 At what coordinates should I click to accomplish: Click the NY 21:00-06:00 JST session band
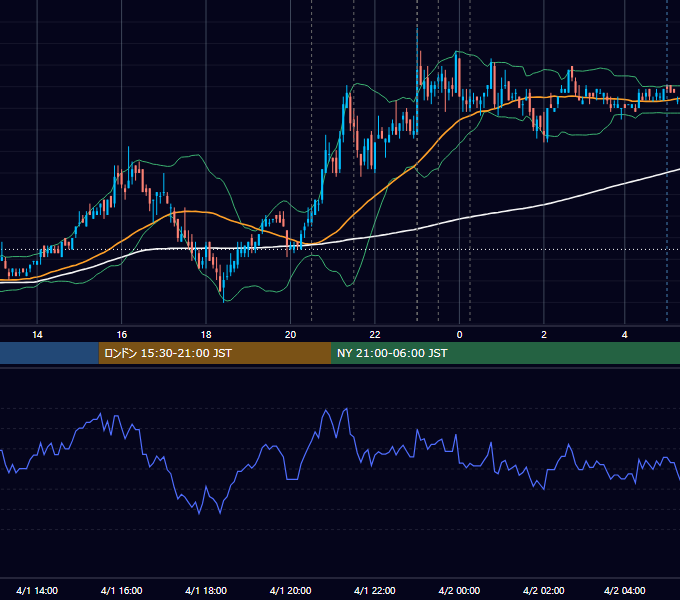505,353
